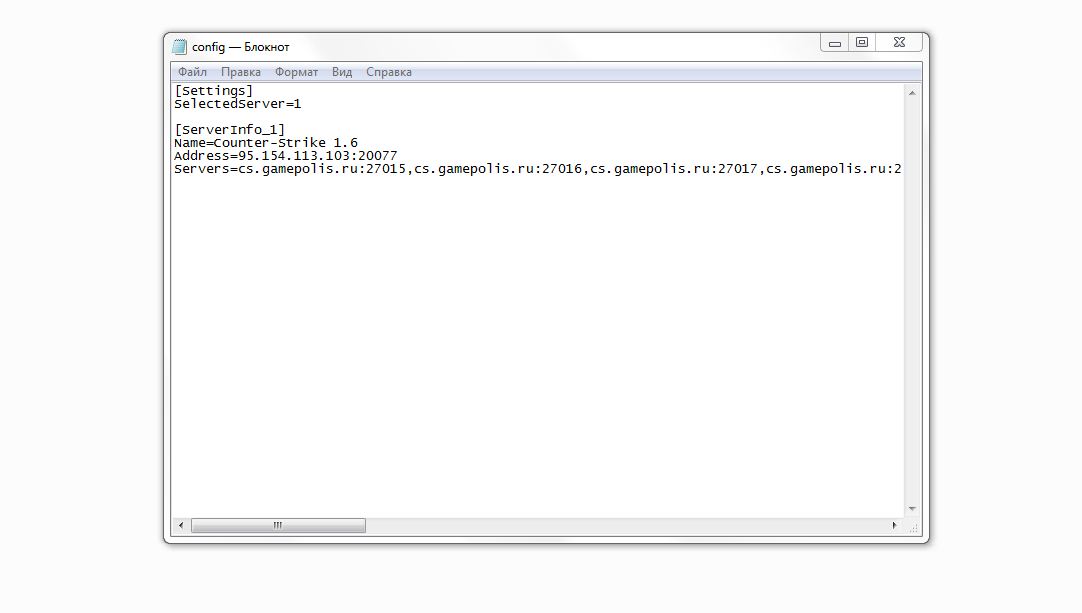
Task: Click the SelectedServer=1 line
Action: [x=237, y=104]
